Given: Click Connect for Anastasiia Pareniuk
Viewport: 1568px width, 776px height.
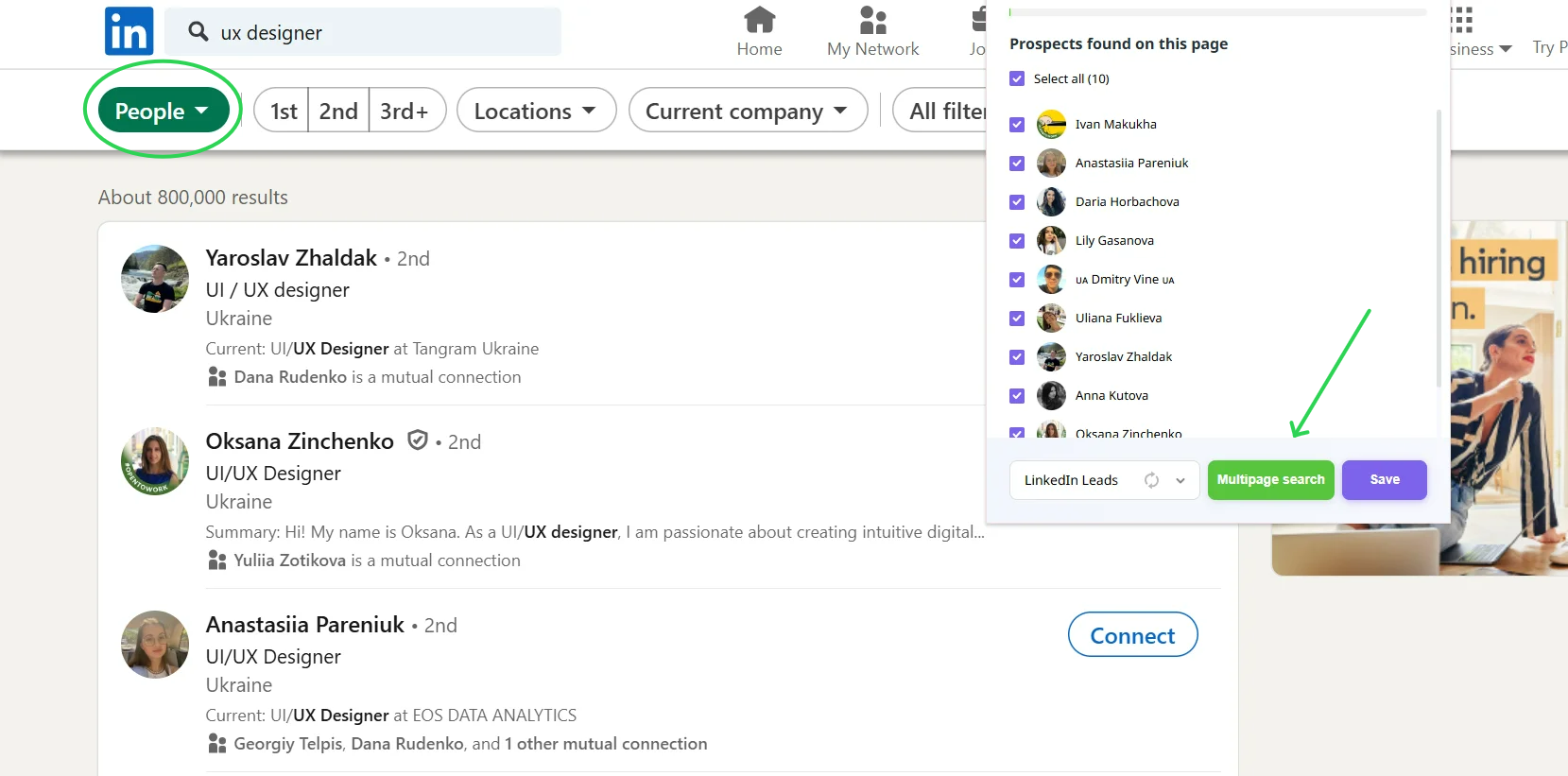Looking at the screenshot, I should [x=1132, y=635].
